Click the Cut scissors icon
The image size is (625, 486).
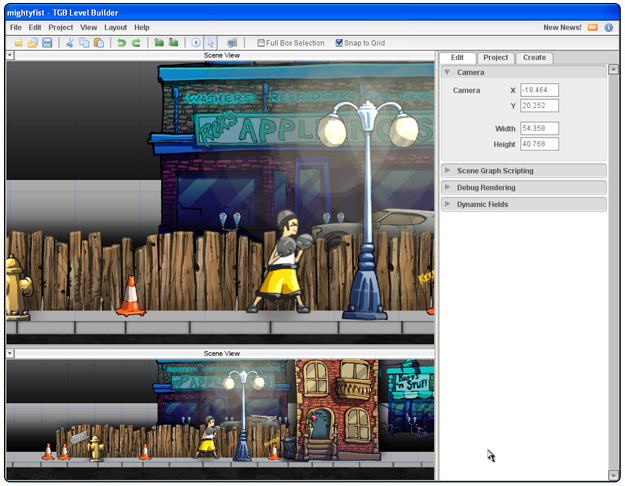point(70,43)
